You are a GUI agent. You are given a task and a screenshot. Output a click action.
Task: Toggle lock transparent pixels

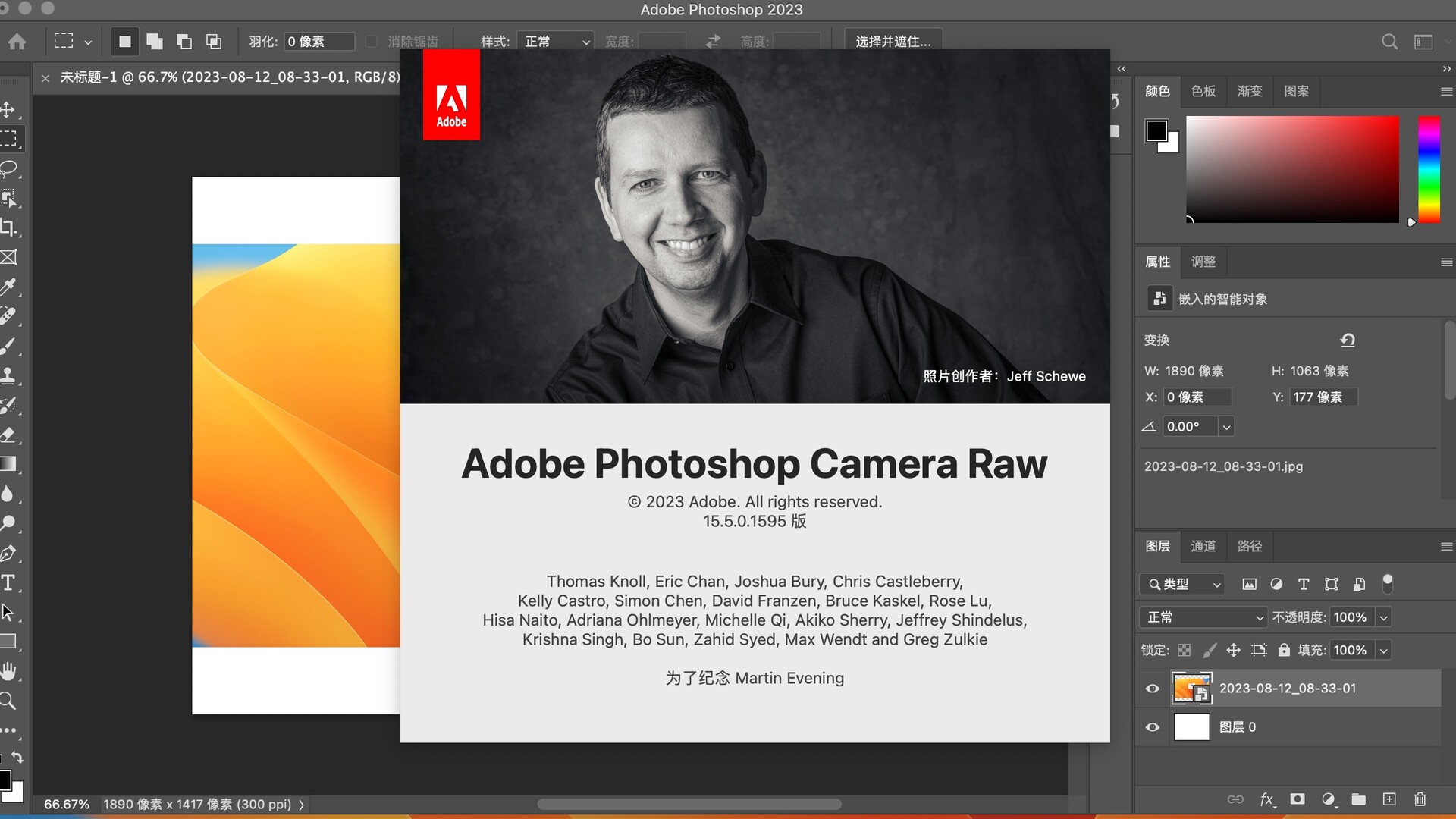click(1184, 650)
